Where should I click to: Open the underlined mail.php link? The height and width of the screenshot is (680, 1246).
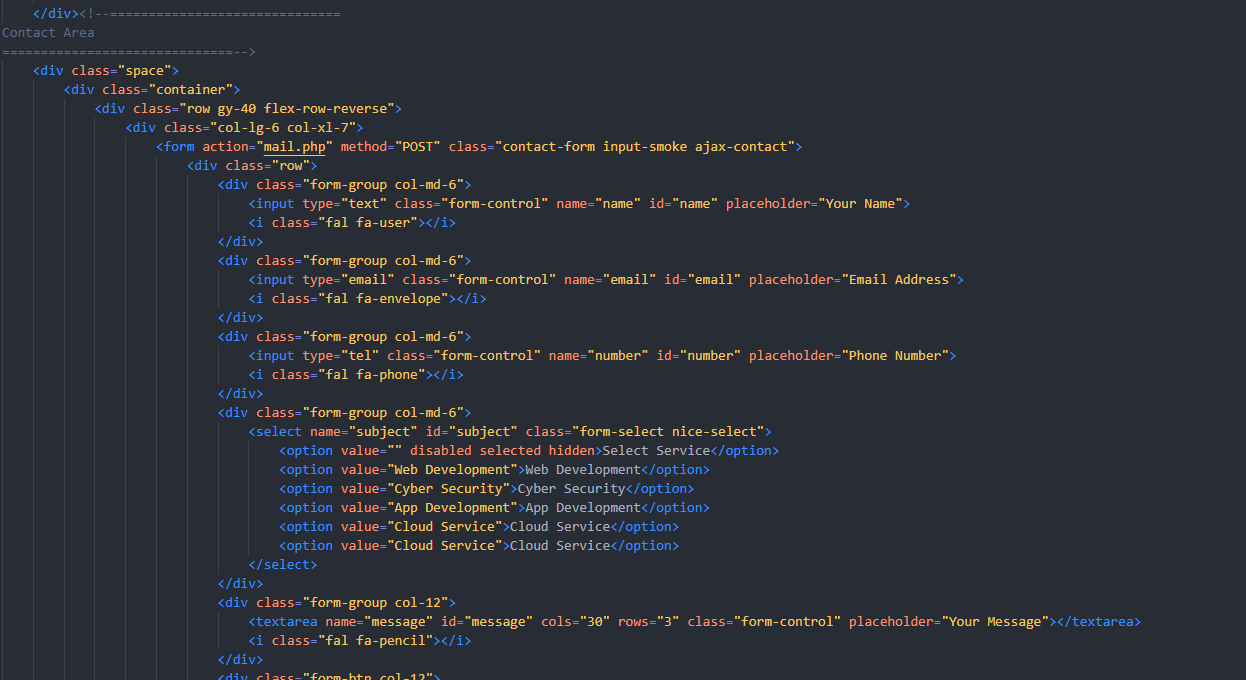[x=294, y=147]
